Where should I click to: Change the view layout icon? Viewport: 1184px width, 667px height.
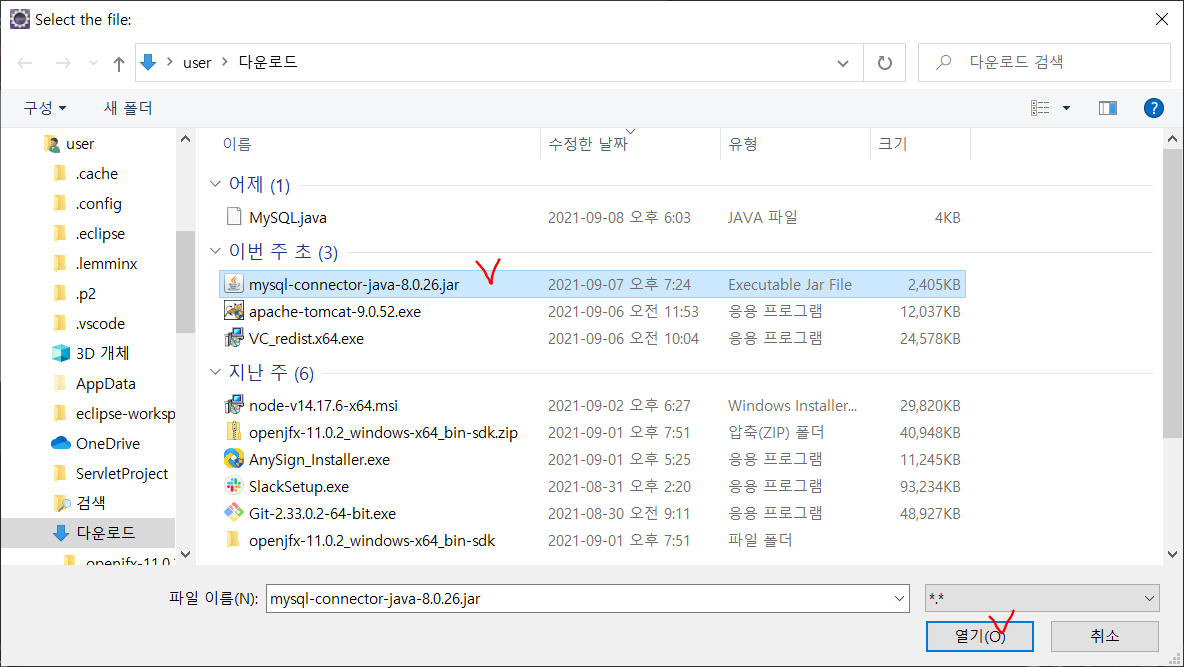point(1040,108)
